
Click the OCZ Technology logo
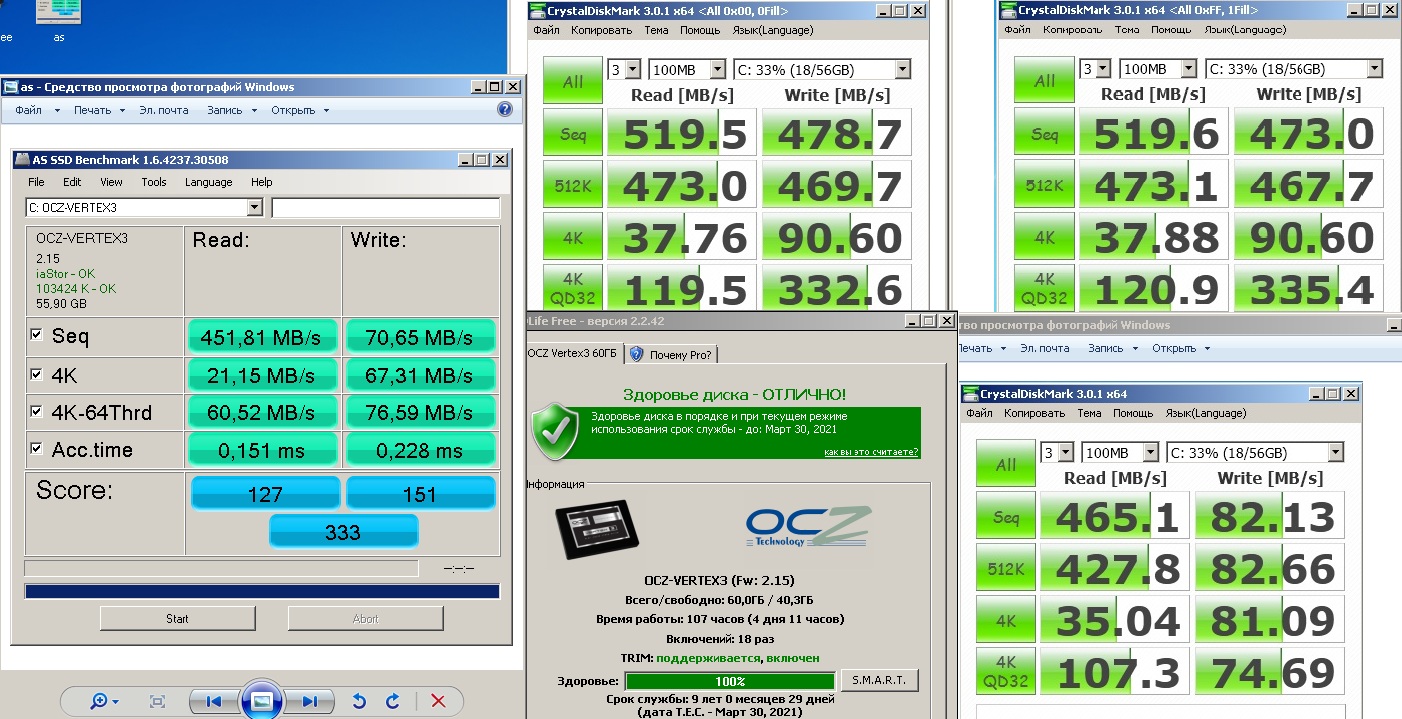pos(808,526)
